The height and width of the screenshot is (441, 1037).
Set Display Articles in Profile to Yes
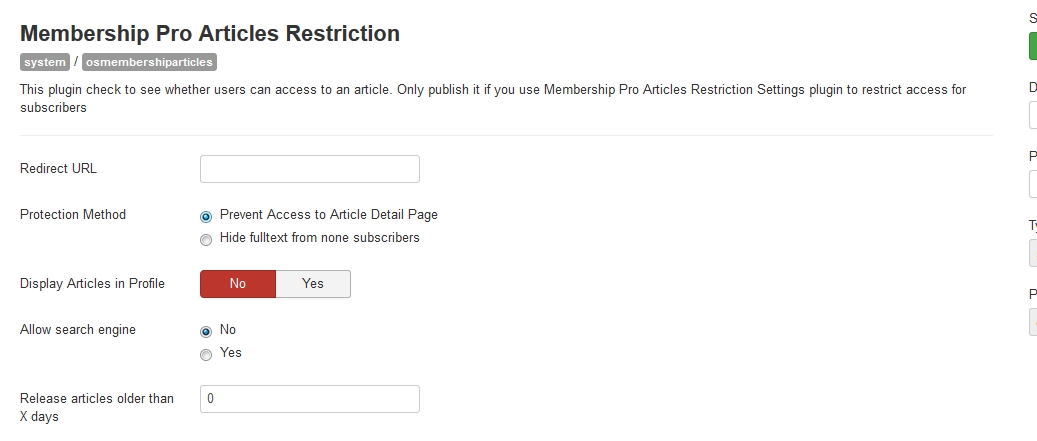coord(313,284)
